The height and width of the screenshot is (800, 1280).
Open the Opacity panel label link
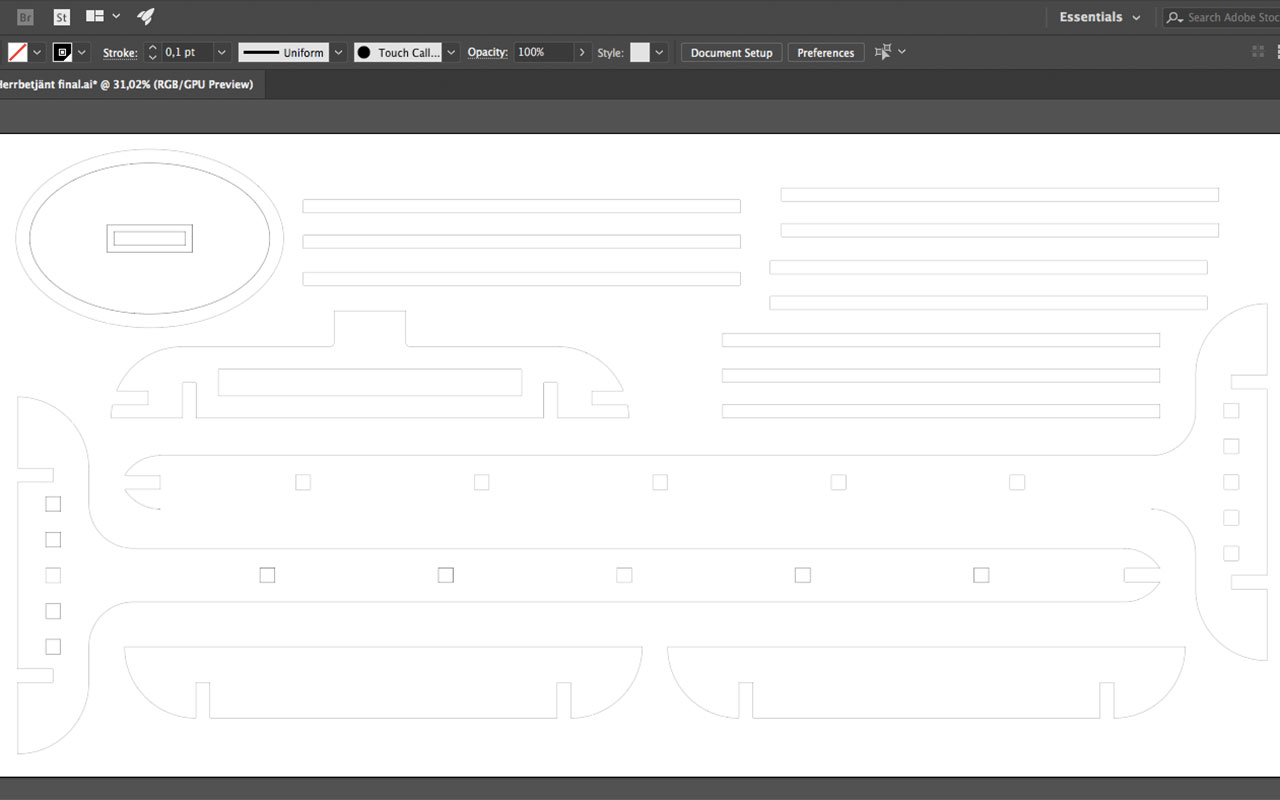coord(488,52)
